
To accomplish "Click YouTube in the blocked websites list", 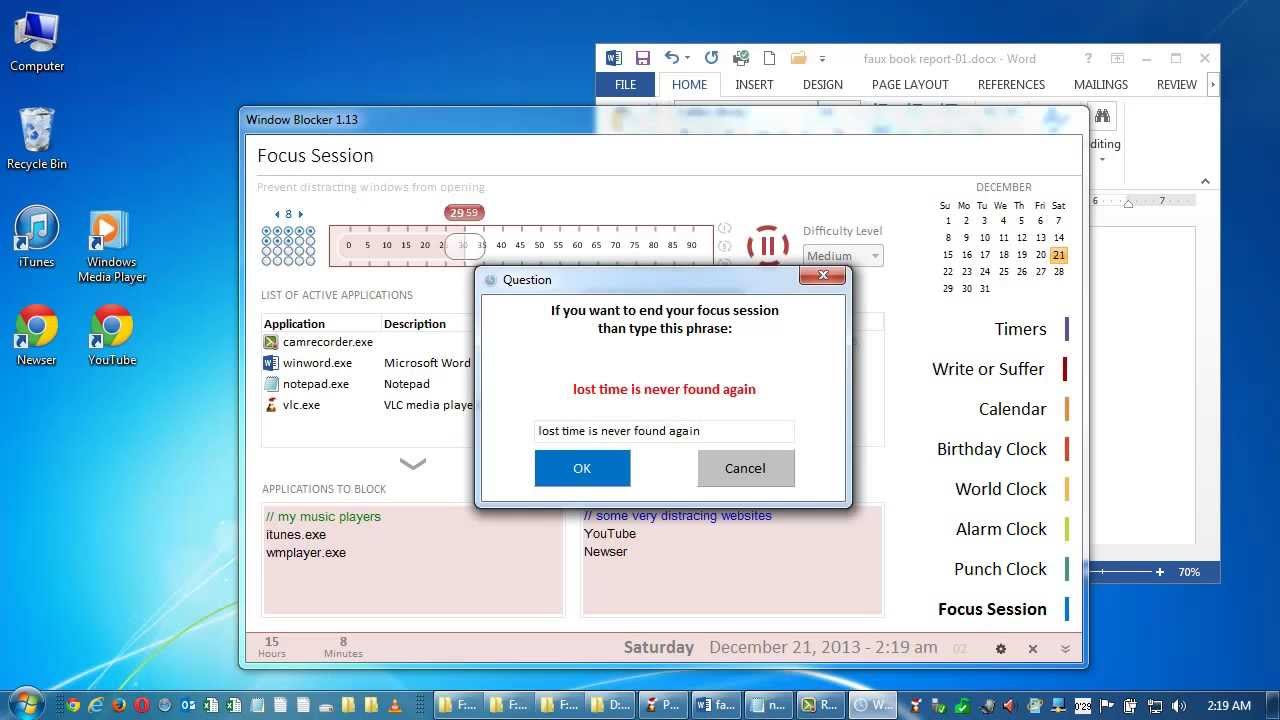I will [x=610, y=534].
